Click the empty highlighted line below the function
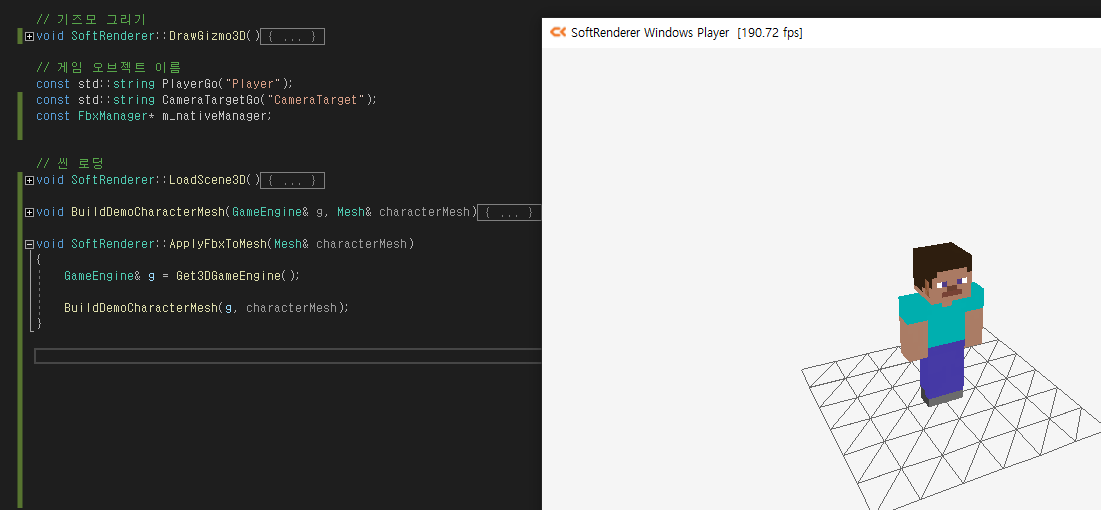Viewport: 1101px width, 510px height. [x=280, y=356]
